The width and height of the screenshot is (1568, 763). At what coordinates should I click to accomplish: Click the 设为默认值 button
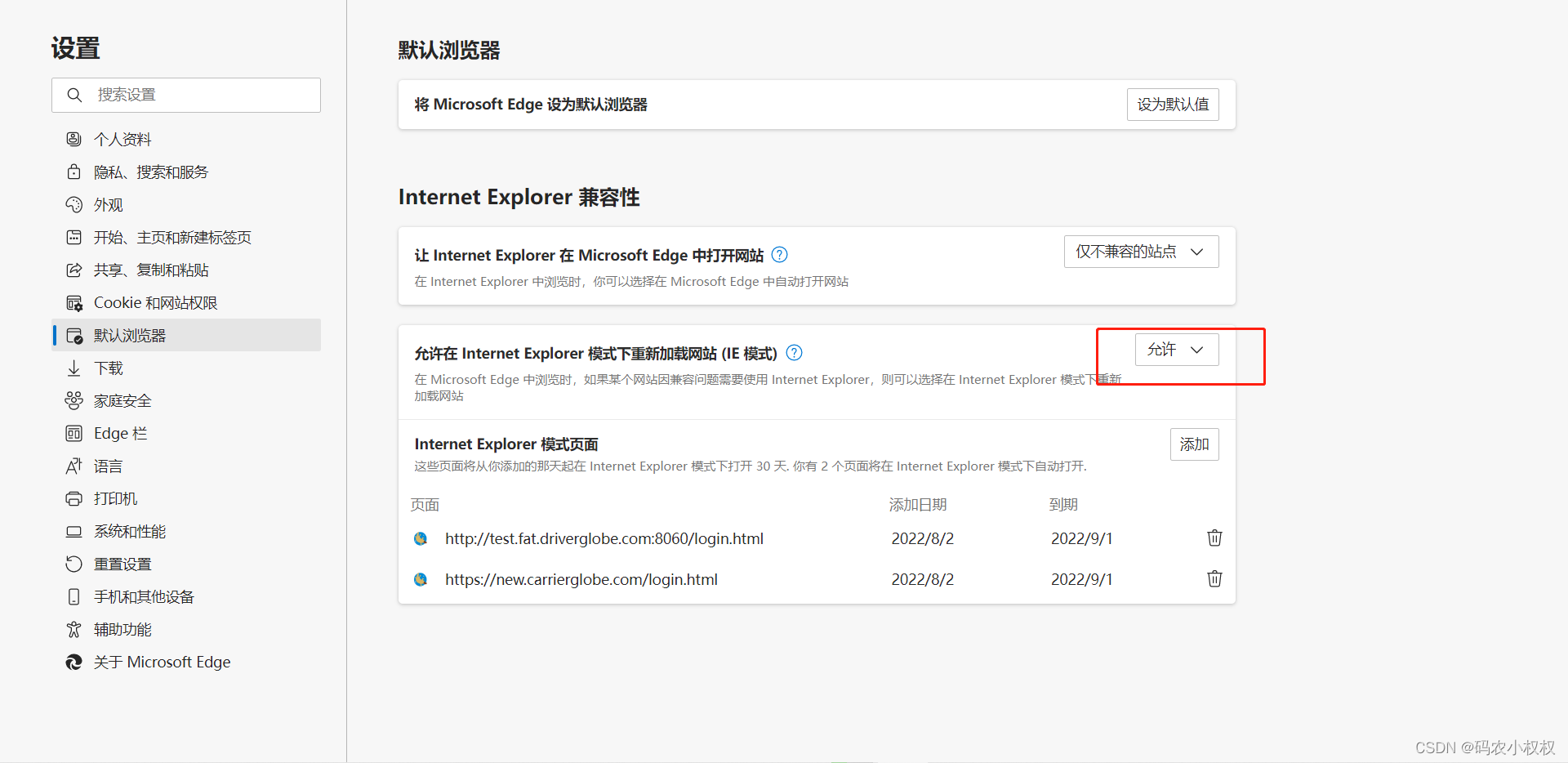click(1173, 105)
